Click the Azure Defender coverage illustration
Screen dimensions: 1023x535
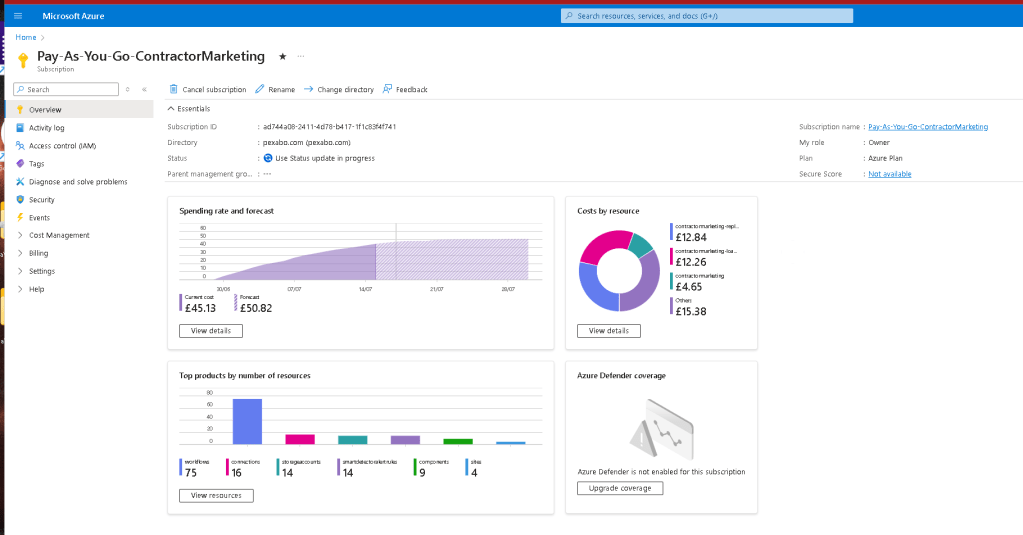point(662,431)
